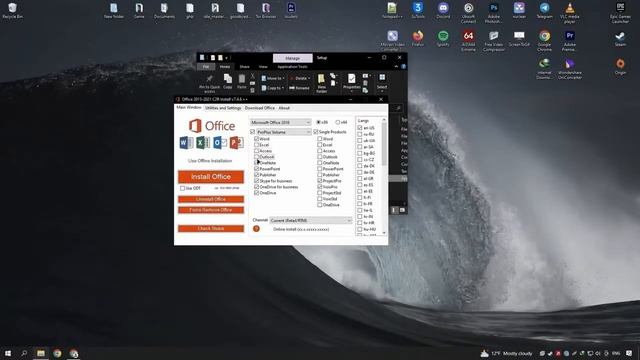Collapse the Explorer ribbon with the chevron
The image size is (640, 360).
click(396, 67)
